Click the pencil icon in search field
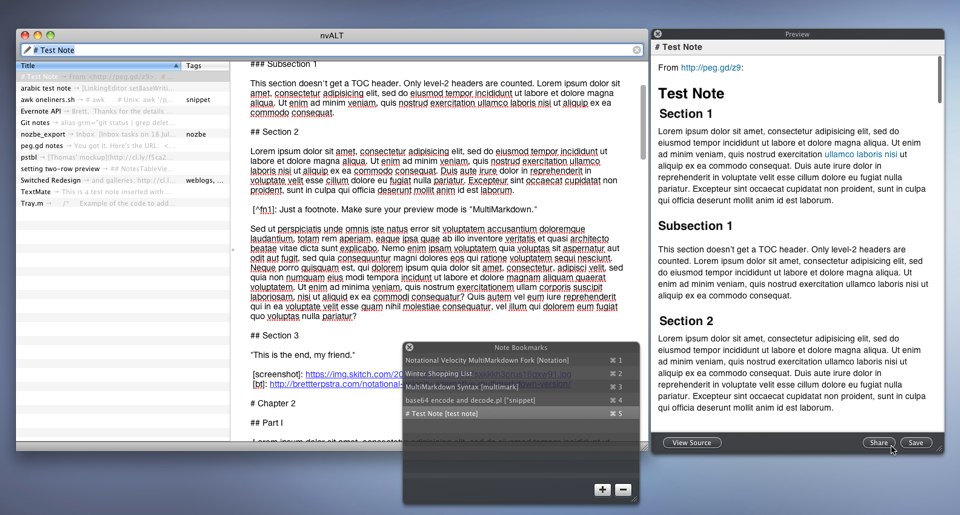 pos(27,50)
